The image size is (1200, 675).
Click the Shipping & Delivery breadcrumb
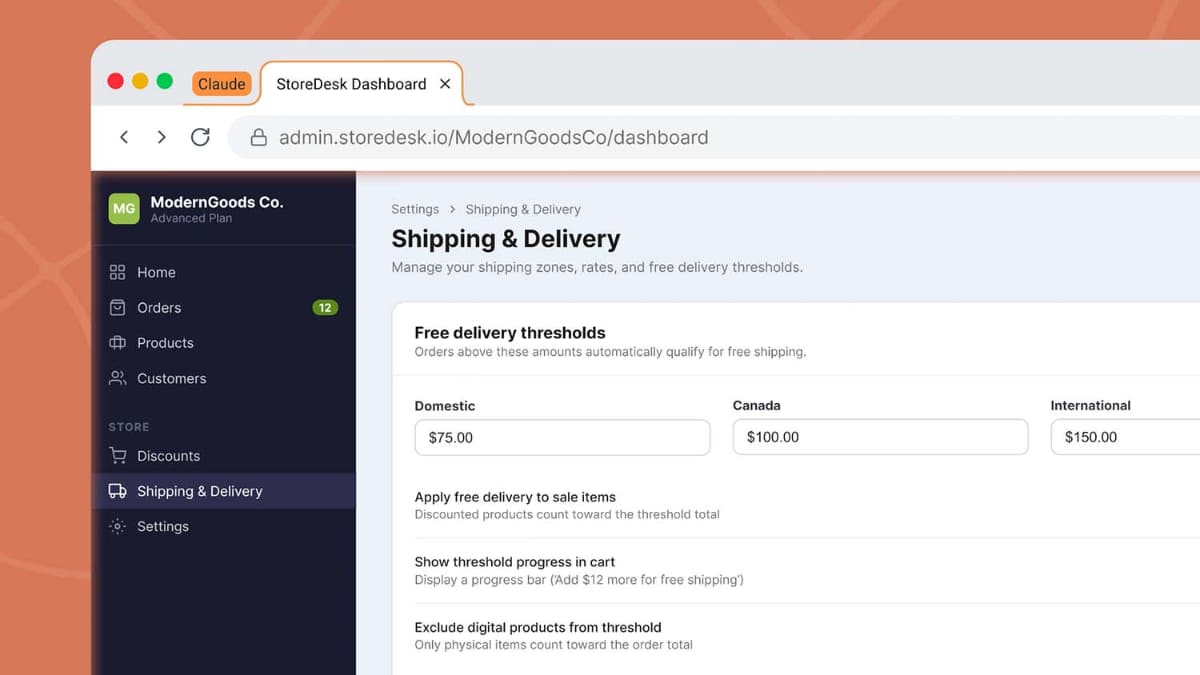pyautogui.click(x=523, y=209)
